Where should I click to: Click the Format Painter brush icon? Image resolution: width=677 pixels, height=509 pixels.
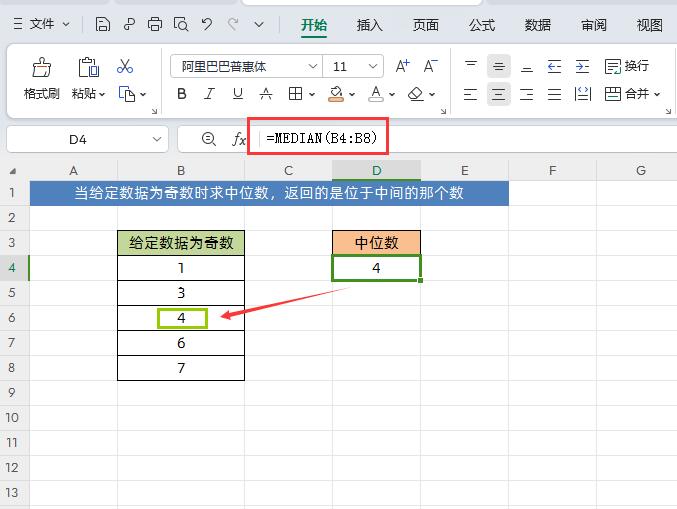[x=41, y=67]
